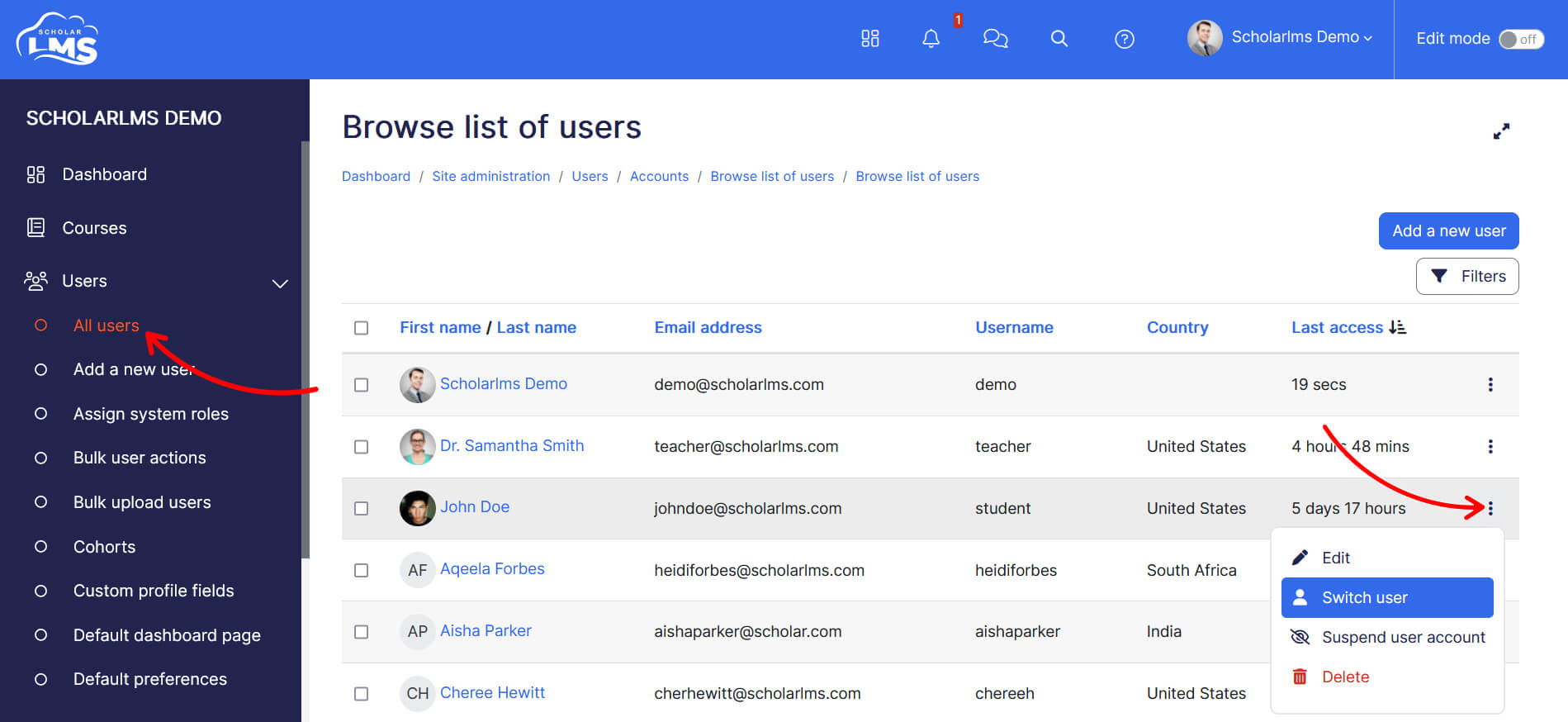Open the help question mark icon
The height and width of the screenshot is (722, 1568).
point(1125,39)
